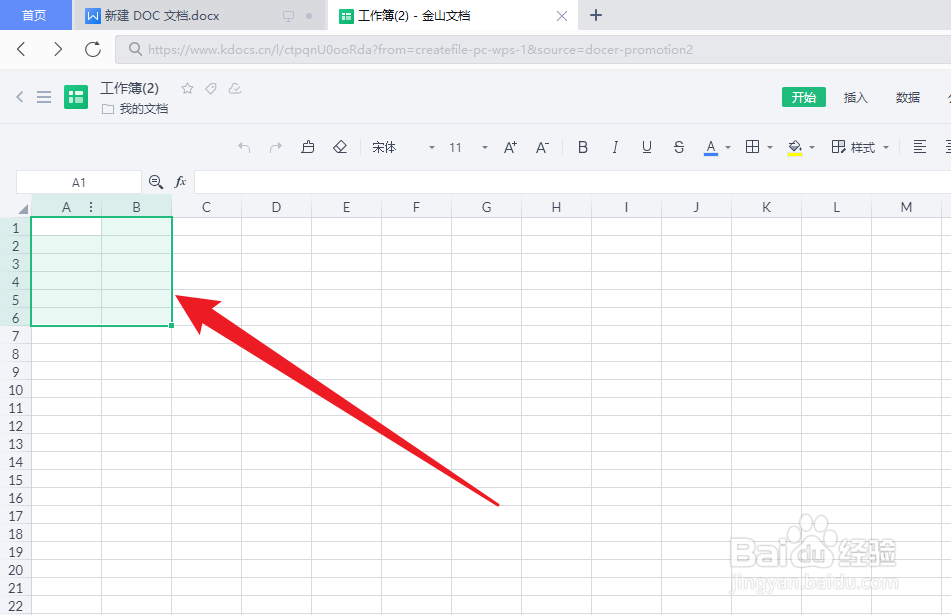Open the hamburger menu icon
Screen dimensions: 951x615
44,97
